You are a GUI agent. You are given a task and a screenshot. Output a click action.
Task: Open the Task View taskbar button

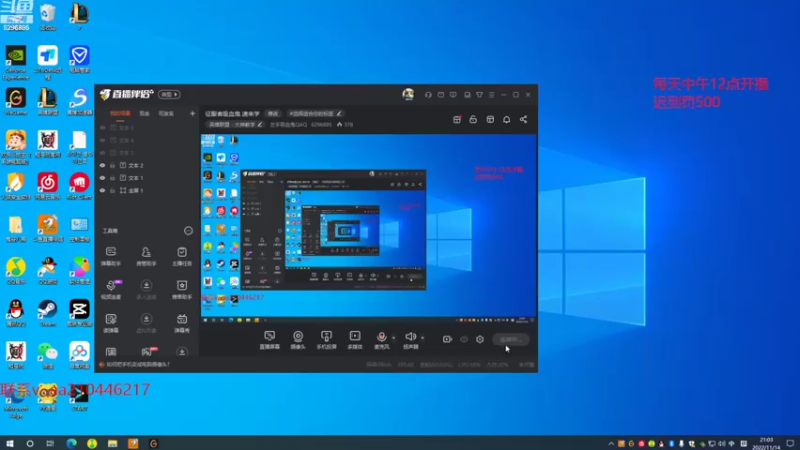[x=50, y=443]
